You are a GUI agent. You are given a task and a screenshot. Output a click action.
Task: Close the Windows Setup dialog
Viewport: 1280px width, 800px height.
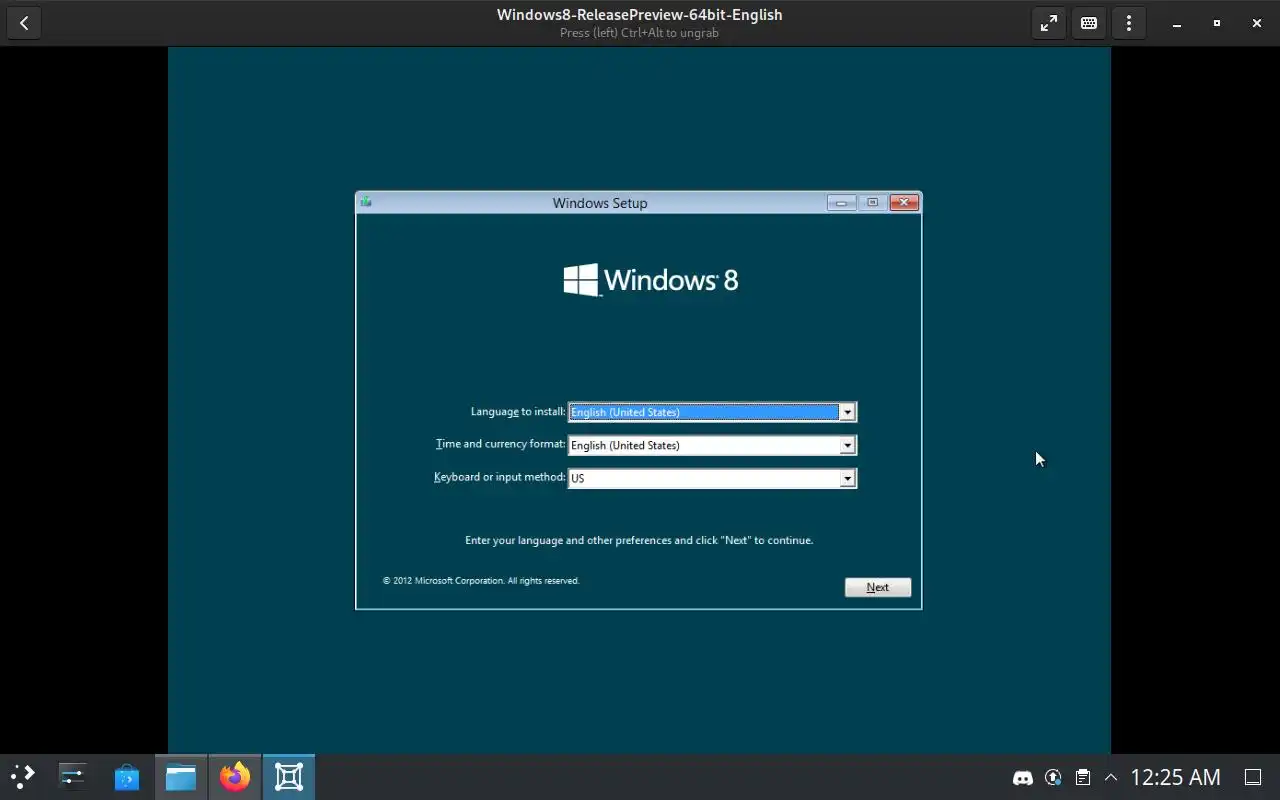[904, 203]
